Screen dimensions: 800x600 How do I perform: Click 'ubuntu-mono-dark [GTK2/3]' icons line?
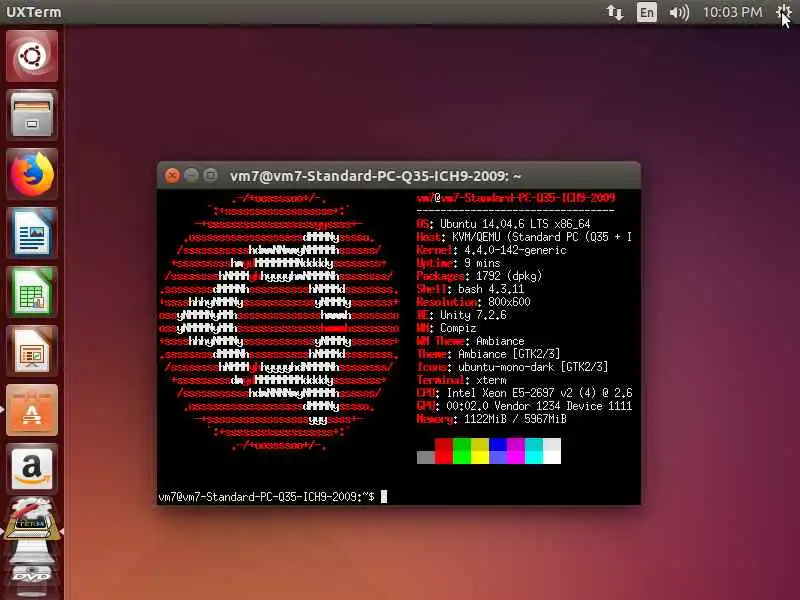coord(533,367)
